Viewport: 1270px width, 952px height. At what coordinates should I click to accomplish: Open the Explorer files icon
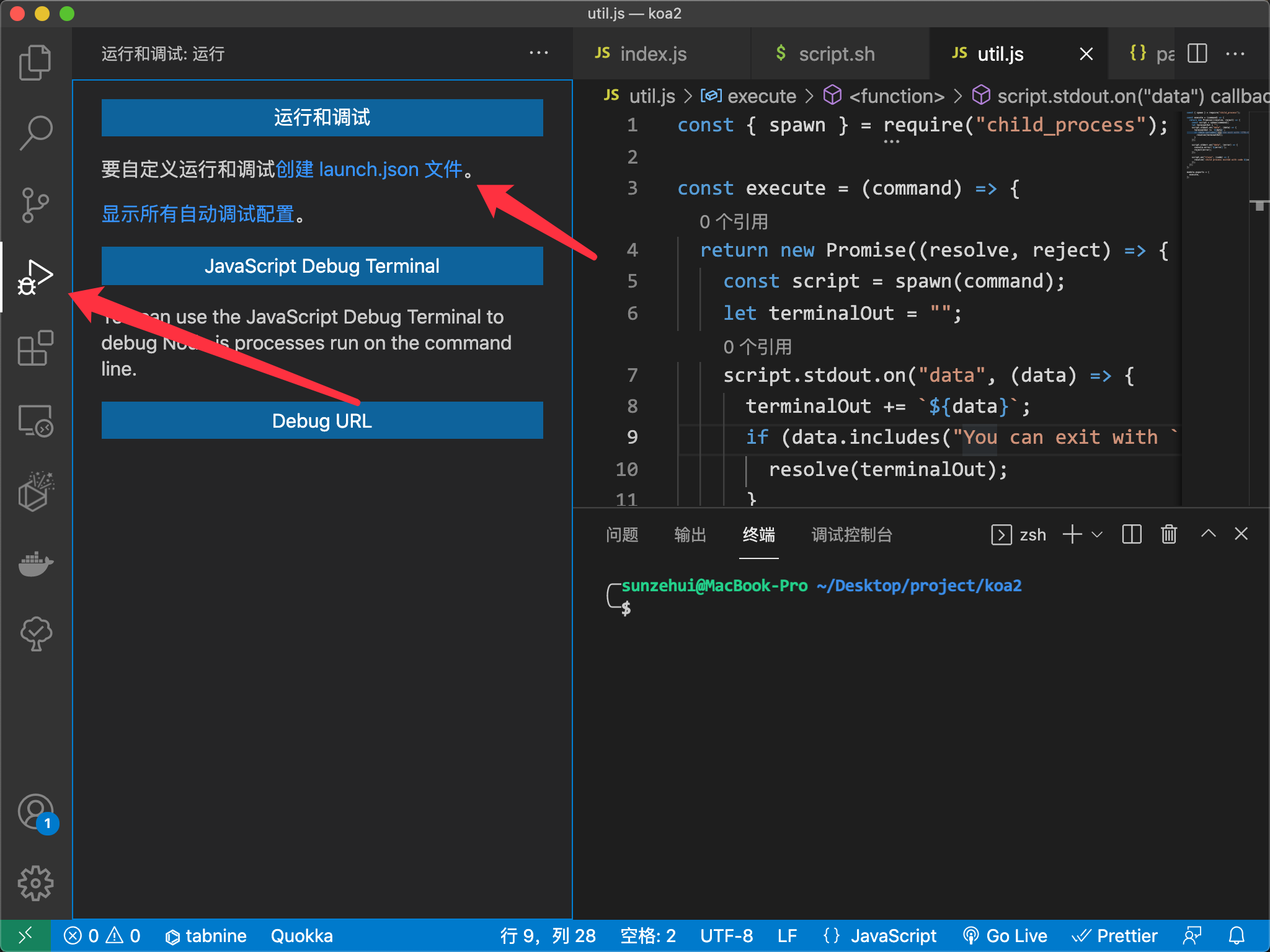pos(35,62)
